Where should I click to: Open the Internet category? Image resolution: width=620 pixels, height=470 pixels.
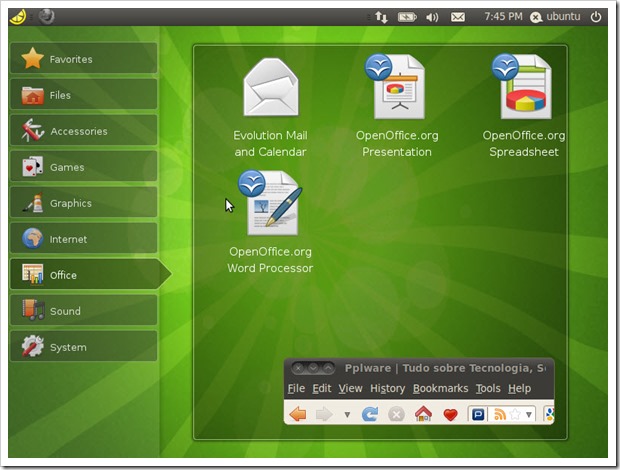click(83, 239)
